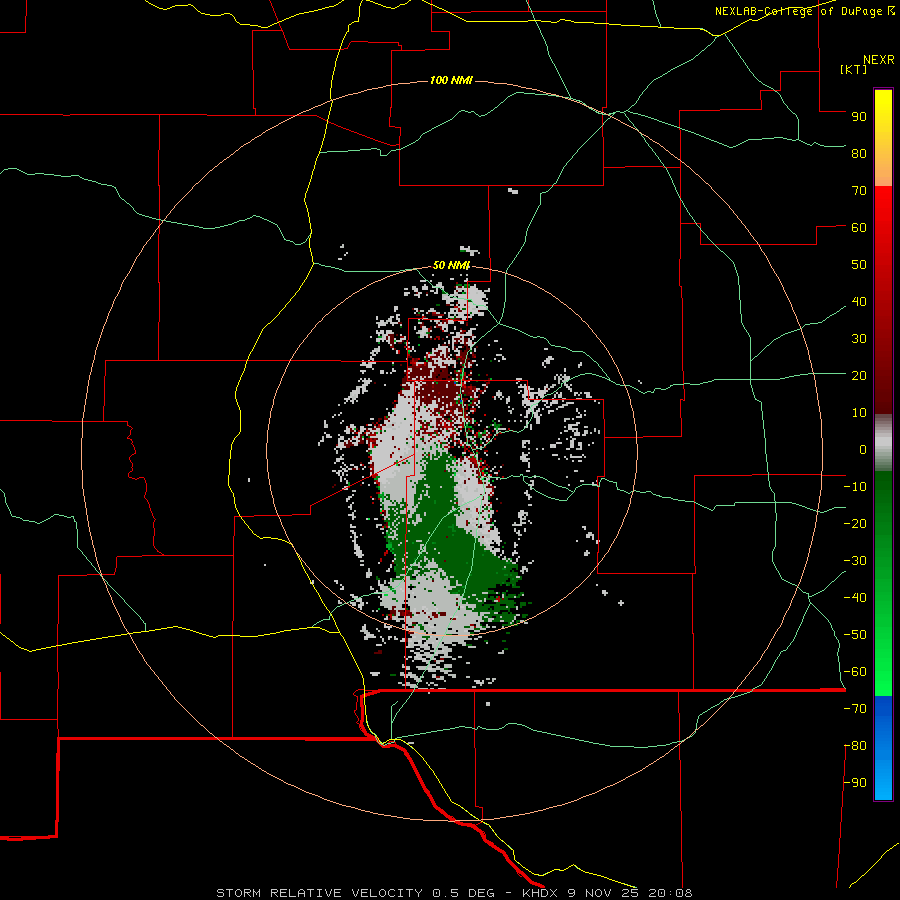Viewport: 900px width, 900px height.
Task: Click the "100 NMI" range ring label
Action: [x=451, y=80]
